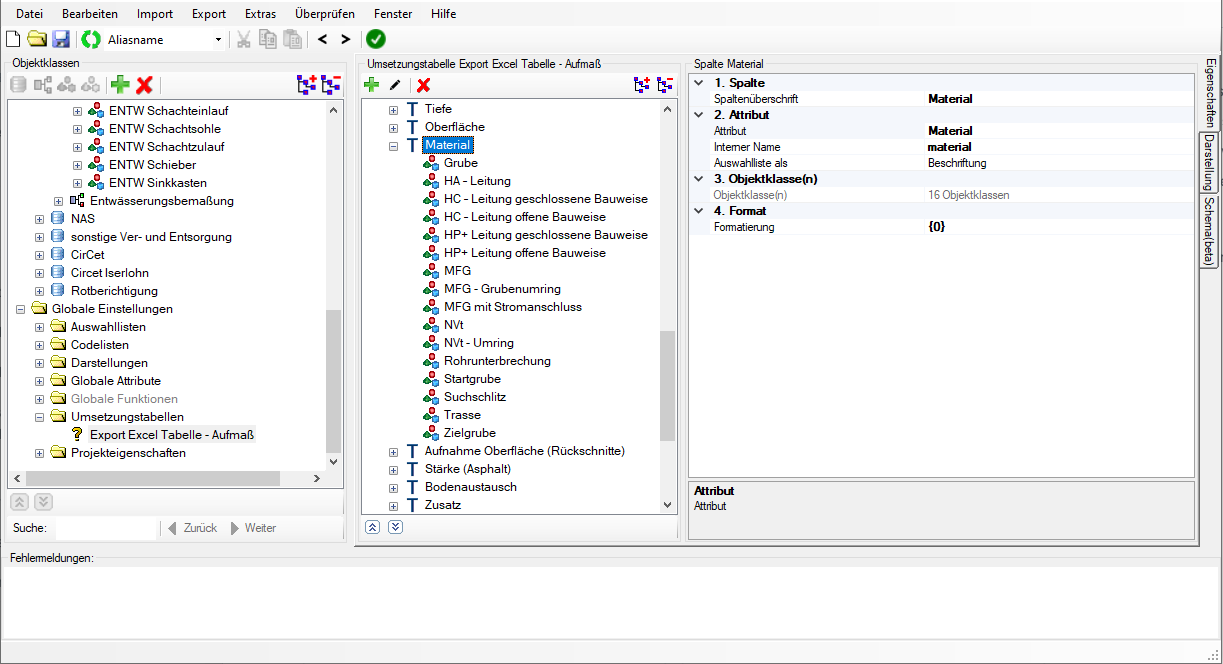The image size is (1223, 664).
Task: Click the Suche input field
Action: 105,528
